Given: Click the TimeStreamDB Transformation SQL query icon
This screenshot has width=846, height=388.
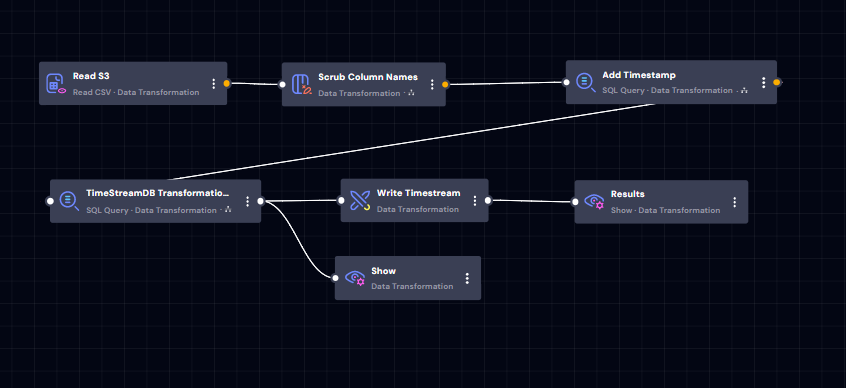Looking at the screenshot, I should tap(69, 201).
